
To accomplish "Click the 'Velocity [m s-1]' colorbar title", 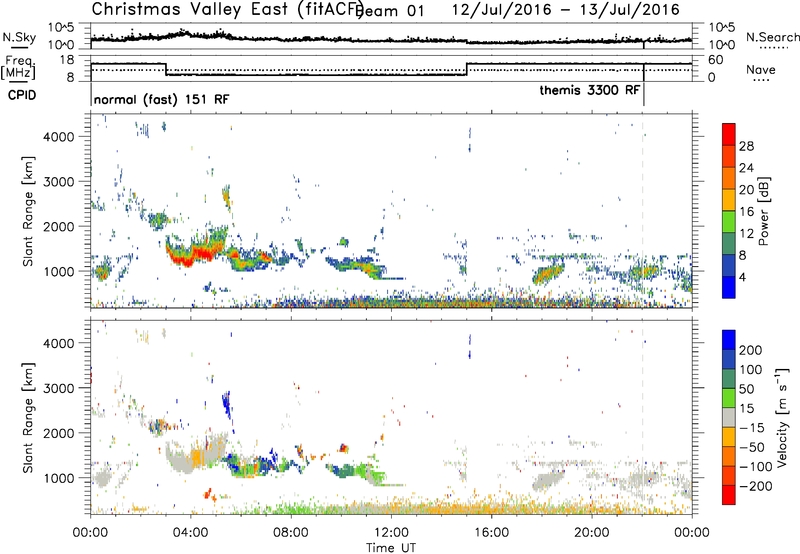I will coord(783,417).
